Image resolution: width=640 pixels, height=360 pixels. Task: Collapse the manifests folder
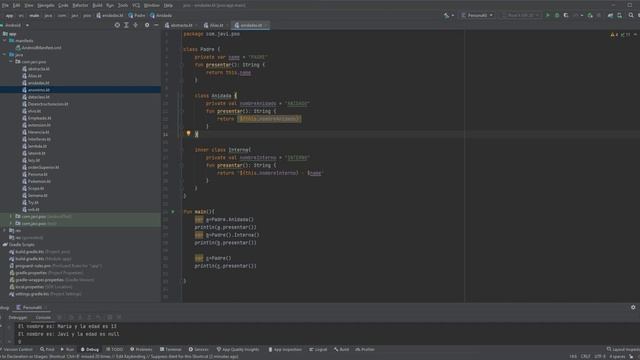coord(4,41)
